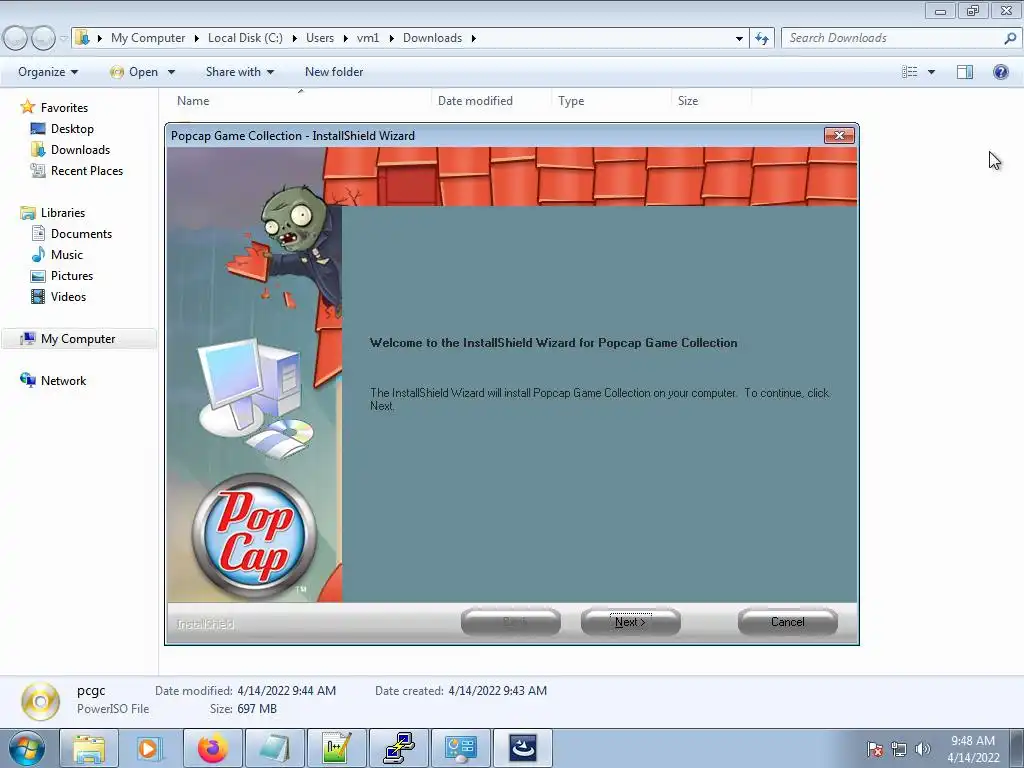Select My Computer in the address breadcrumb
The image size is (1024, 768).
click(x=148, y=38)
